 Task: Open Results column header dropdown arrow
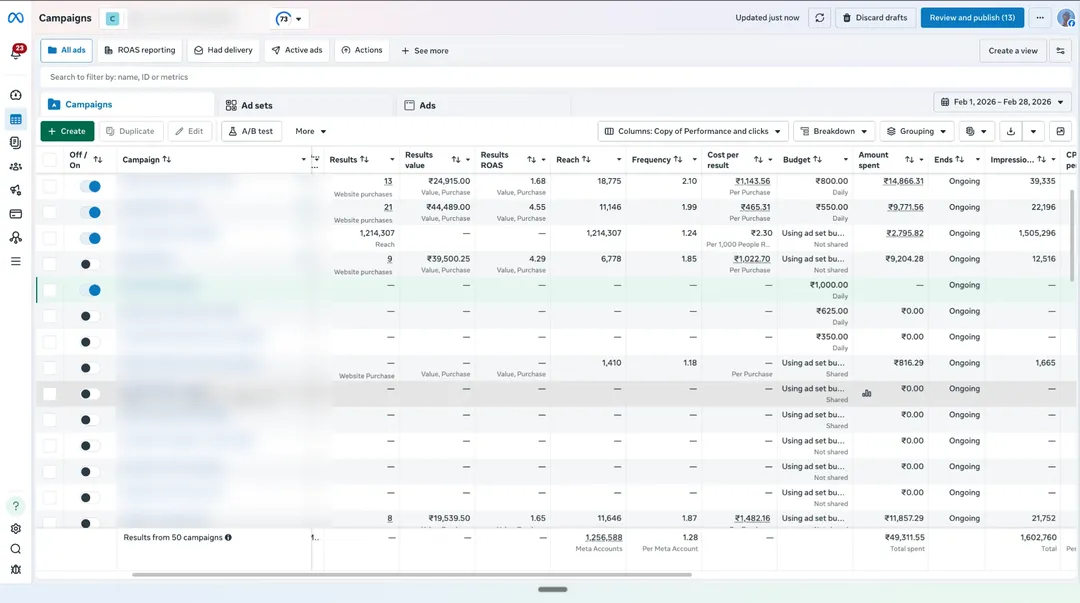(392, 160)
